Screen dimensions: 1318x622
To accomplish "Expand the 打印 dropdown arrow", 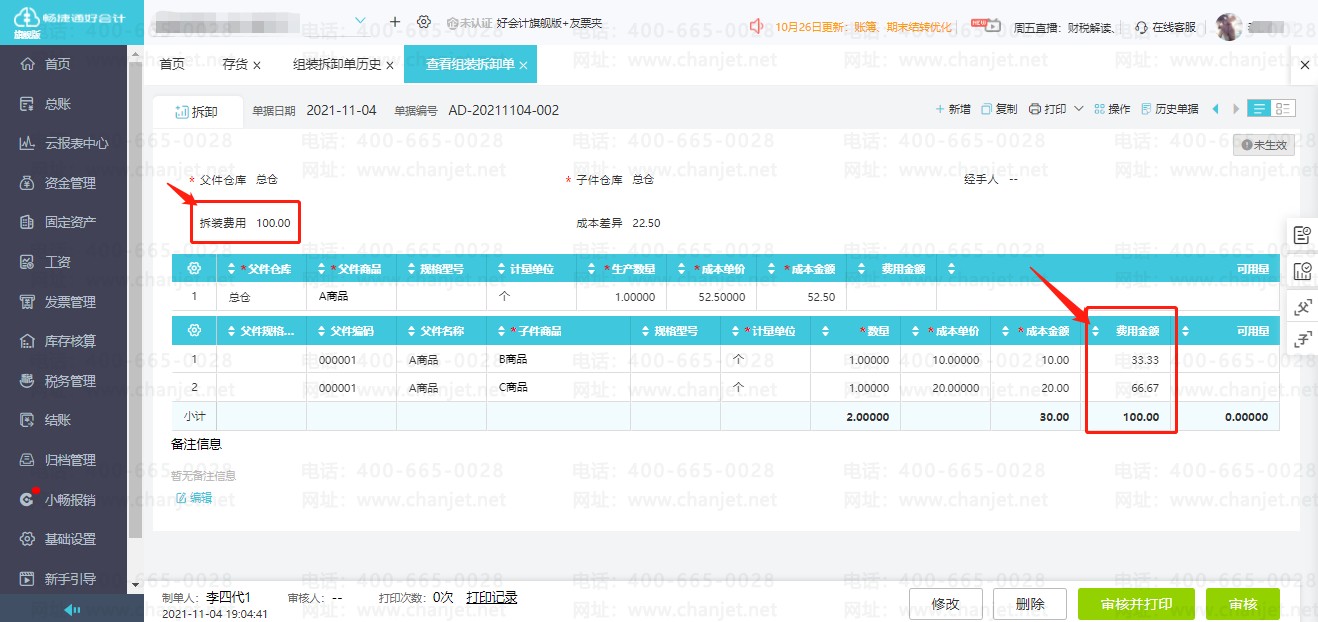I will 1078,109.
